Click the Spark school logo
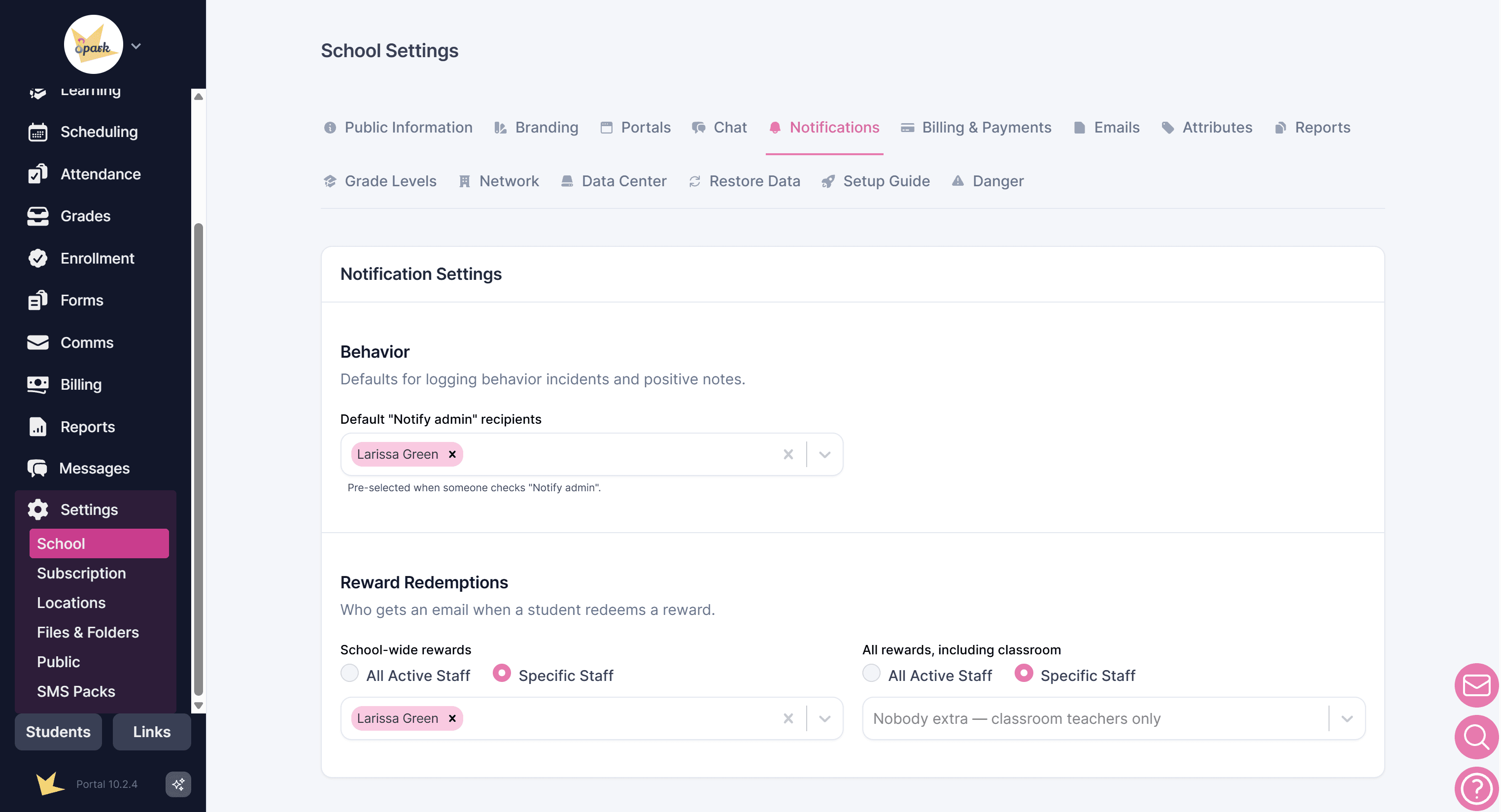This screenshot has height=812, width=1501. pyautogui.click(x=93, y=45)
